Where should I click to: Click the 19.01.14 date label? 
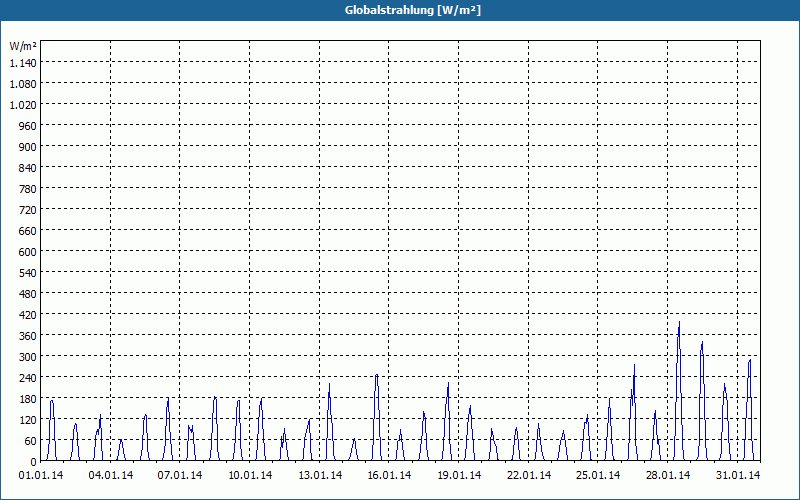click(459, 475)
